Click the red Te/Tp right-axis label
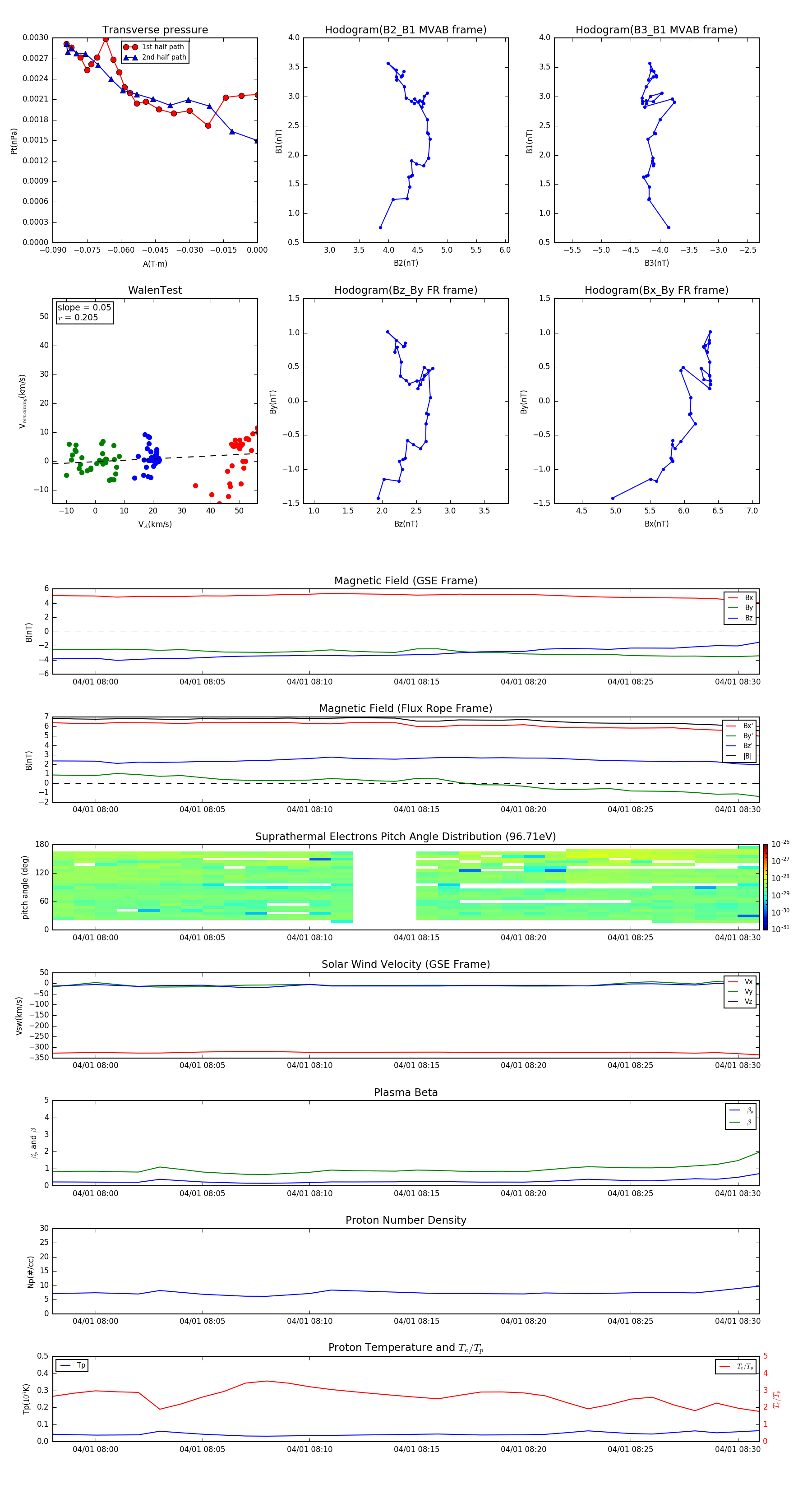 776,1399
